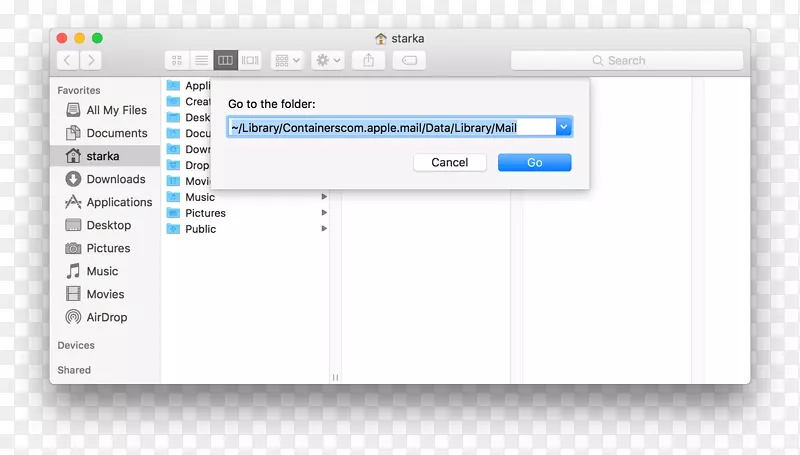Viewport: 800px width, 455px height.
Task: Open AirDrop in sidebar
Action: (x=106, y=317)
